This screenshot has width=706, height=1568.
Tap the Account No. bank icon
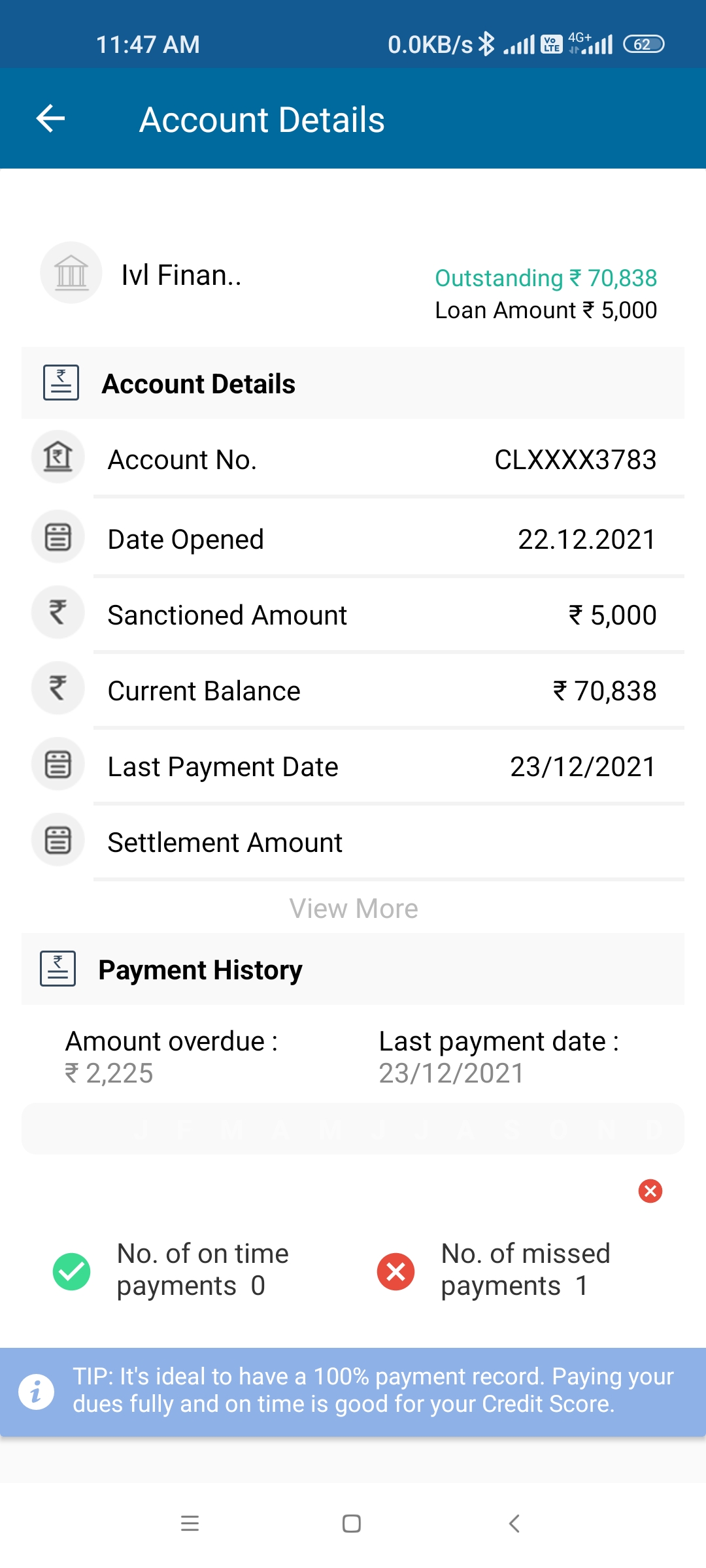coord(58,457)
